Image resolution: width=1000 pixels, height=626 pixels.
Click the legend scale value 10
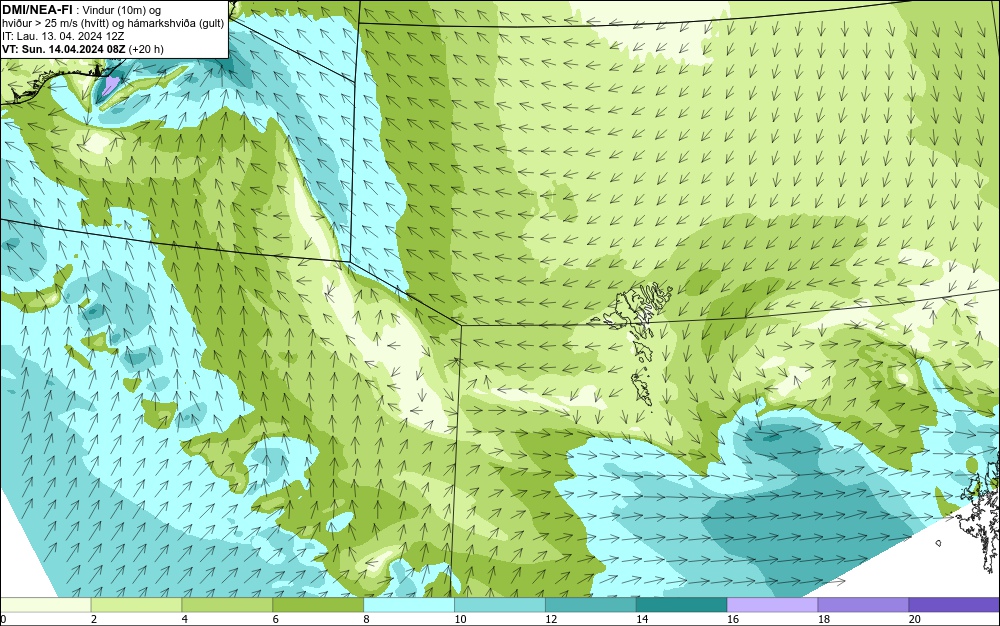(x=460, y=619)
